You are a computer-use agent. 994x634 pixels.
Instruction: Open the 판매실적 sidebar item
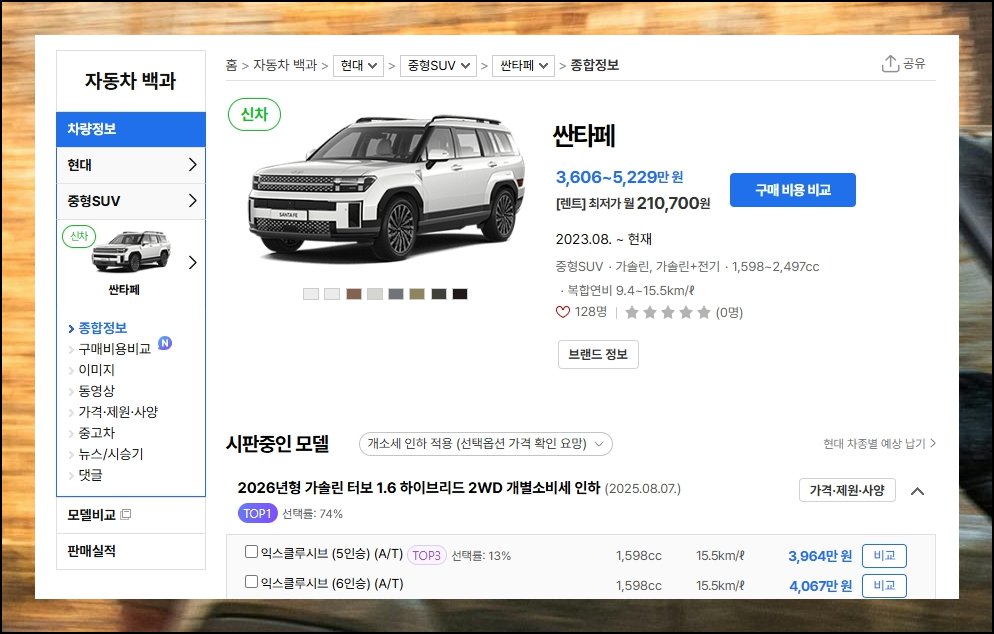[131, 551]
